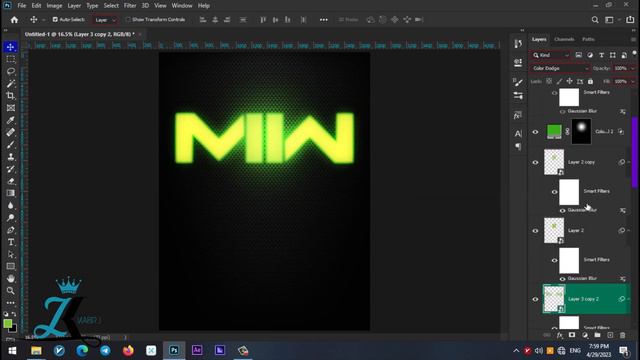Select the Clone Stamp tool
640x360 pixels.
(x=11, y=157)
